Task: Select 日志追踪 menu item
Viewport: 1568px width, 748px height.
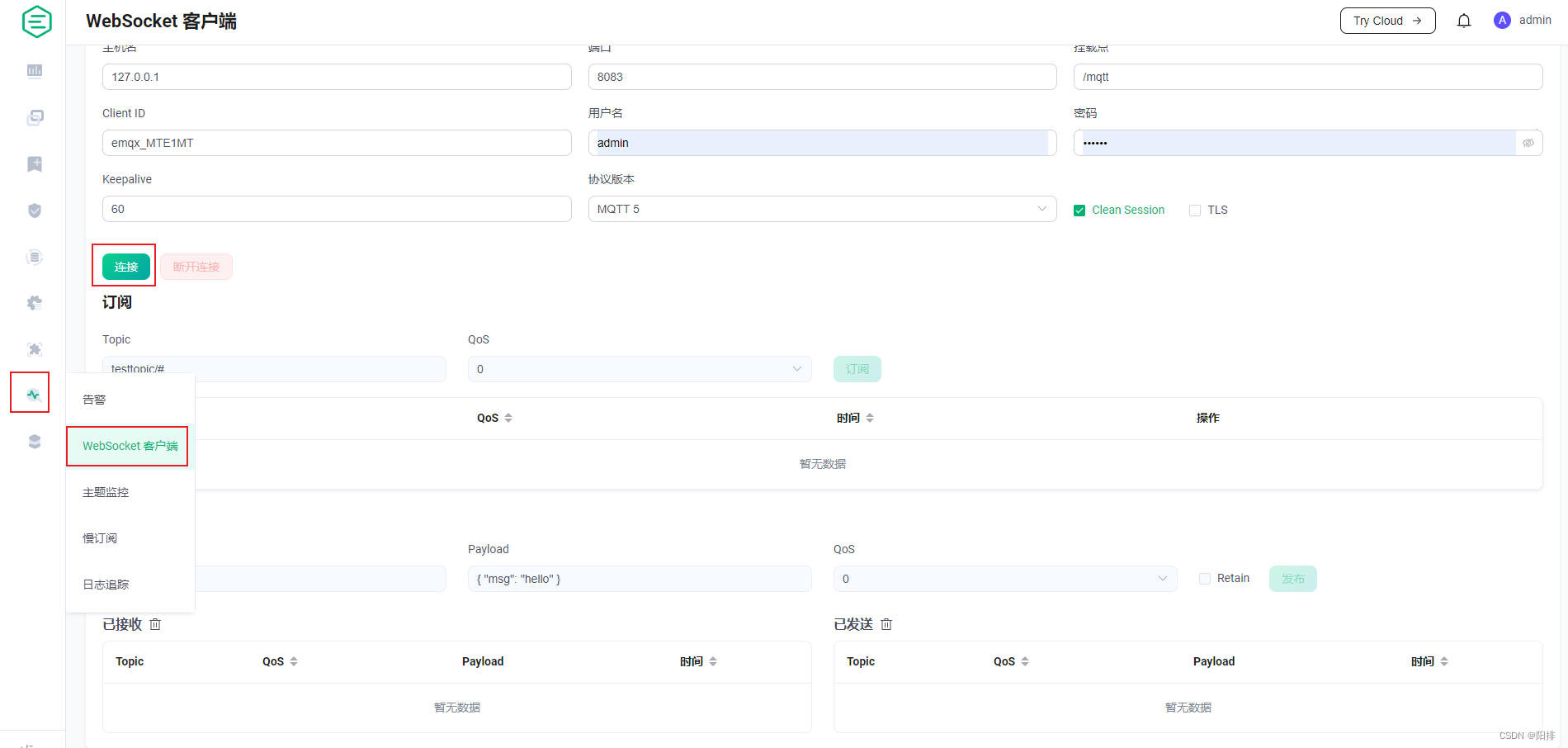Action: (x=130, y=585)
